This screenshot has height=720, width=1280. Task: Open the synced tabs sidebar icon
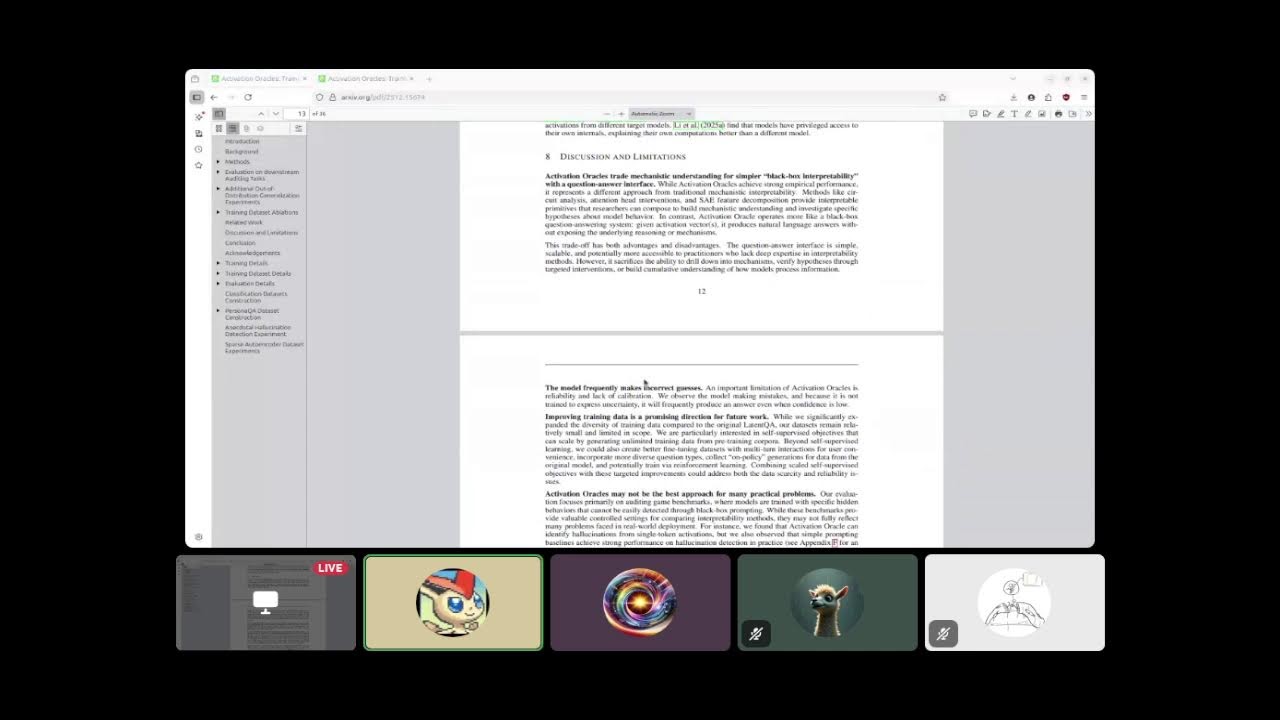(x=199, y=133)
